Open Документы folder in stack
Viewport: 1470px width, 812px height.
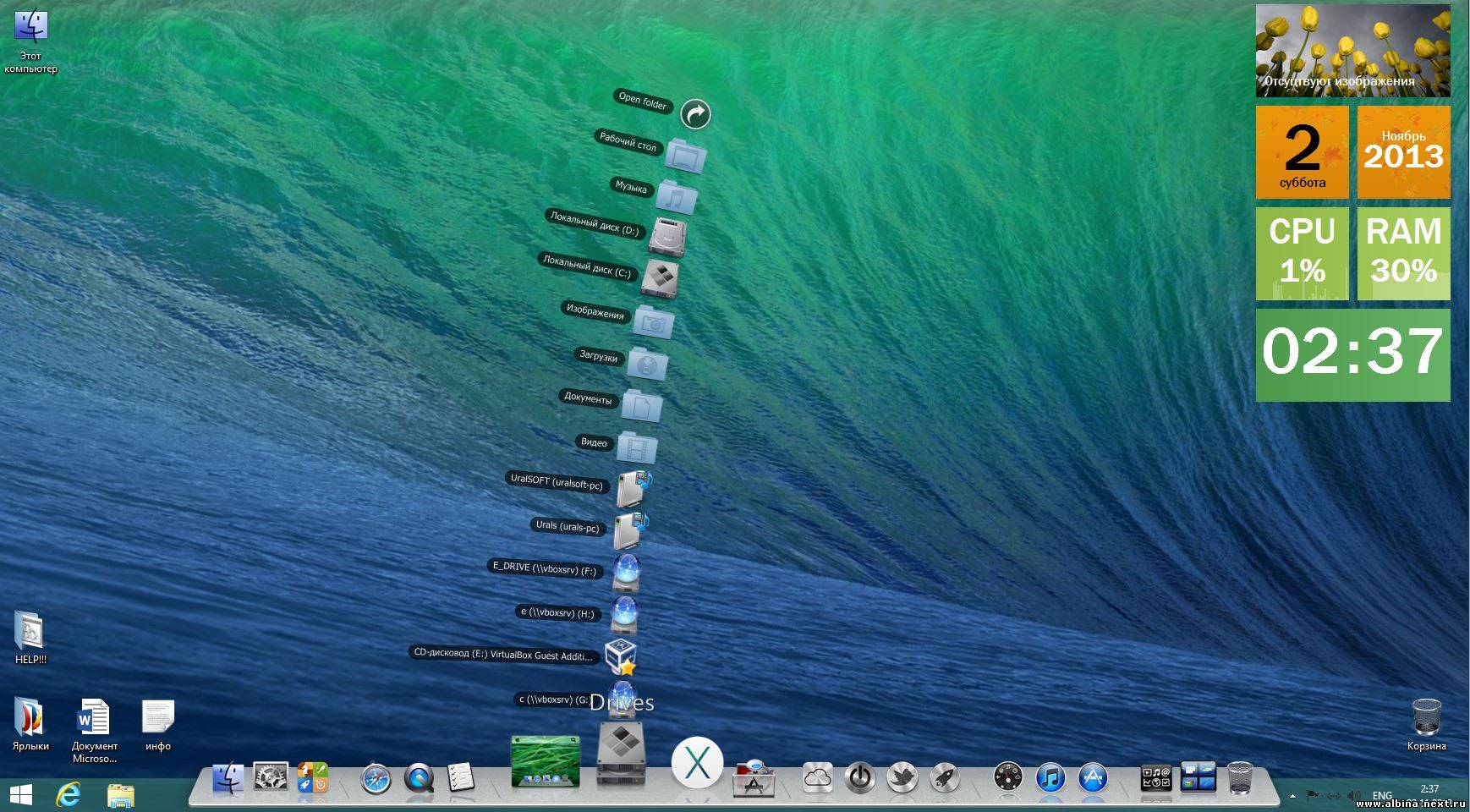pyautogui.click(x=641, y=405)
